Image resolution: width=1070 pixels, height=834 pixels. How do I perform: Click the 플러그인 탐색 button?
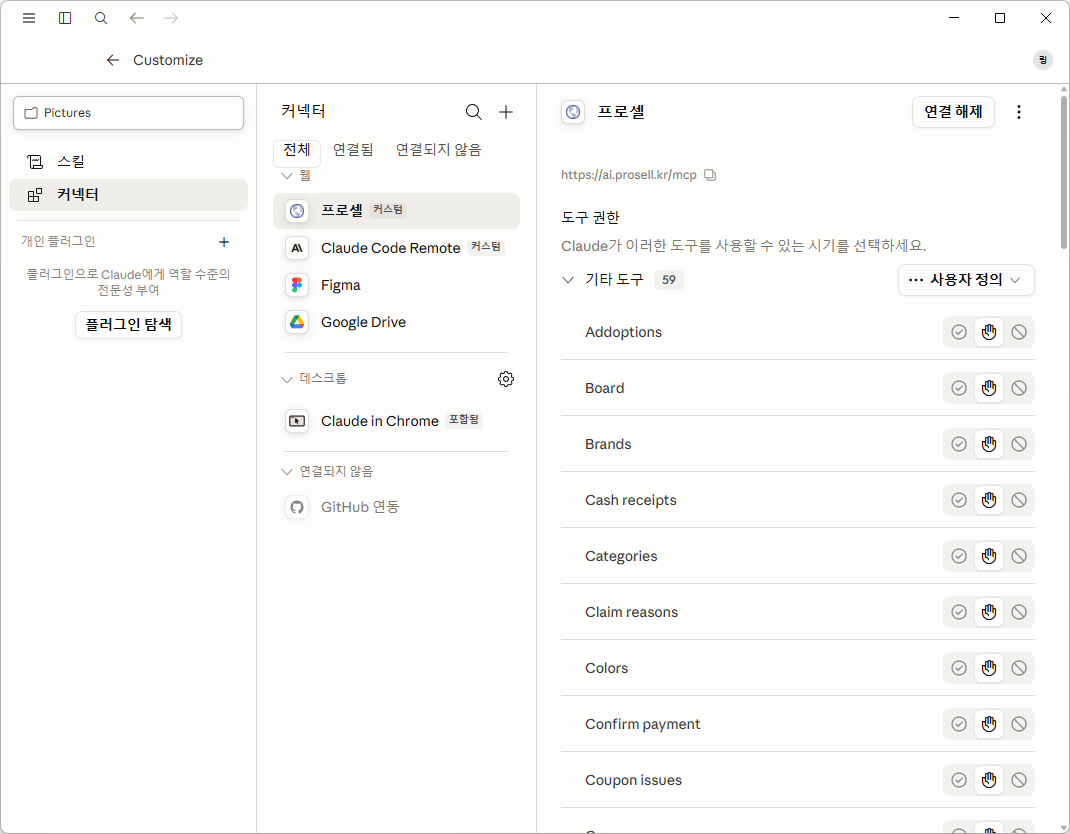128,325
